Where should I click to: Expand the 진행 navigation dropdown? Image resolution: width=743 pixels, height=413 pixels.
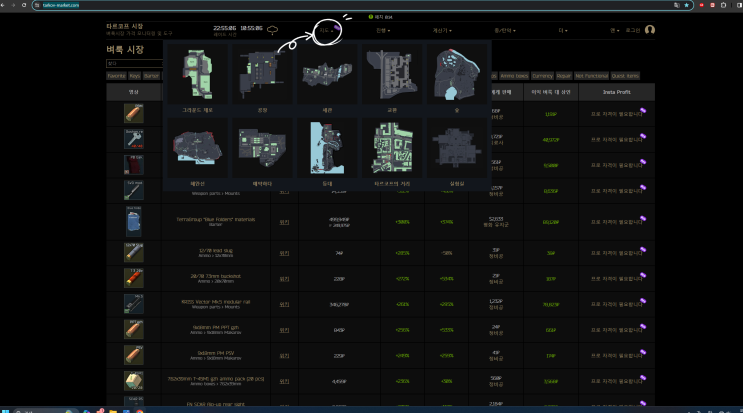point(383,30)
